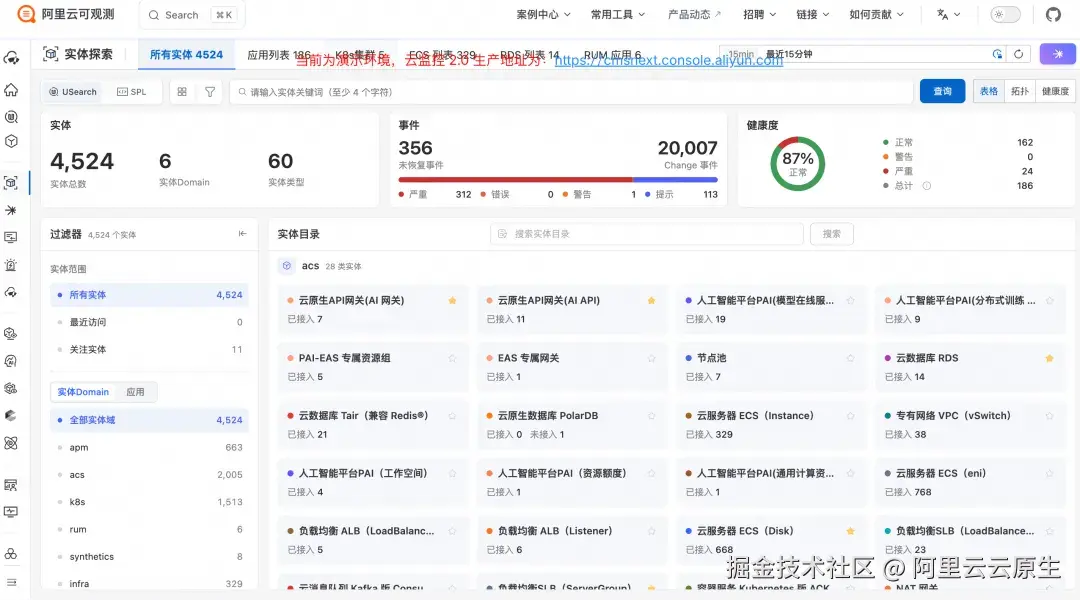
Task: Open the cmsnext.console.aliyun.com link
Action: (668, 60)
